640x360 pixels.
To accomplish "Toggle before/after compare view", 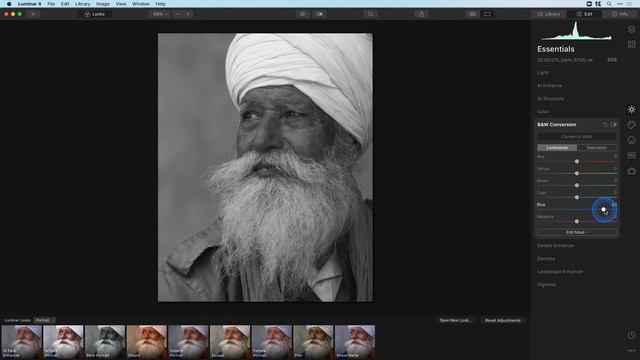I will click(320, 14).
